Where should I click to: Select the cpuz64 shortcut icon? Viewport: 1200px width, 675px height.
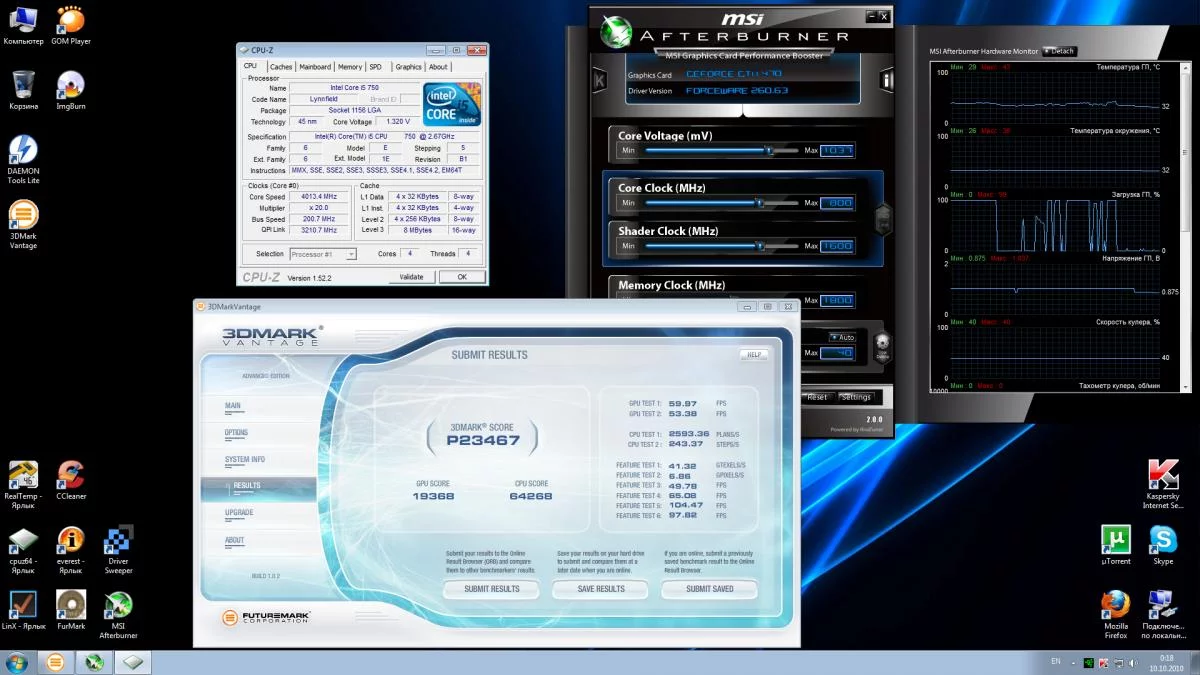click(23, 551)
